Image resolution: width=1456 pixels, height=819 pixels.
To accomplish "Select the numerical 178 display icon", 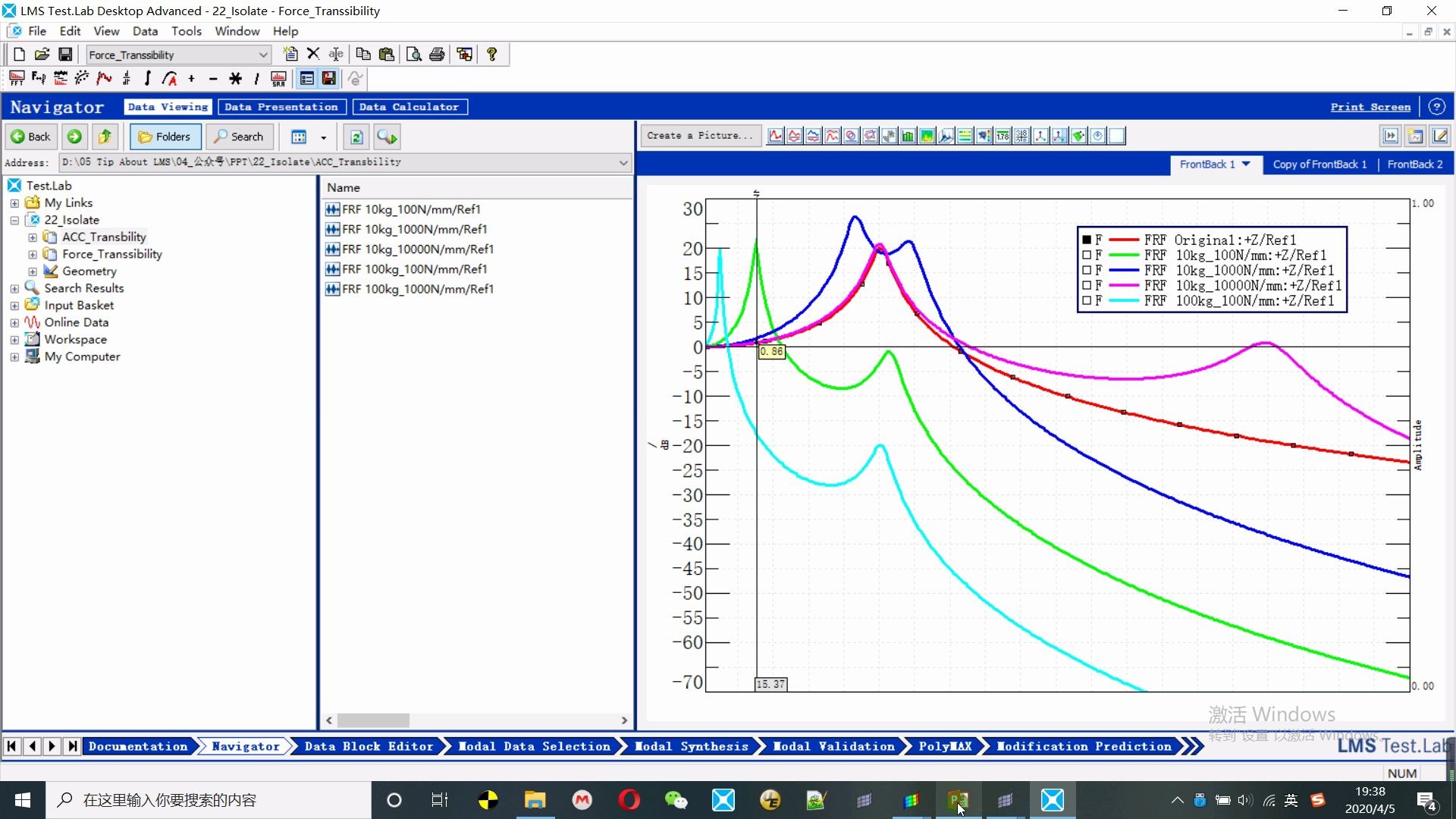I will coord(1003,136).
